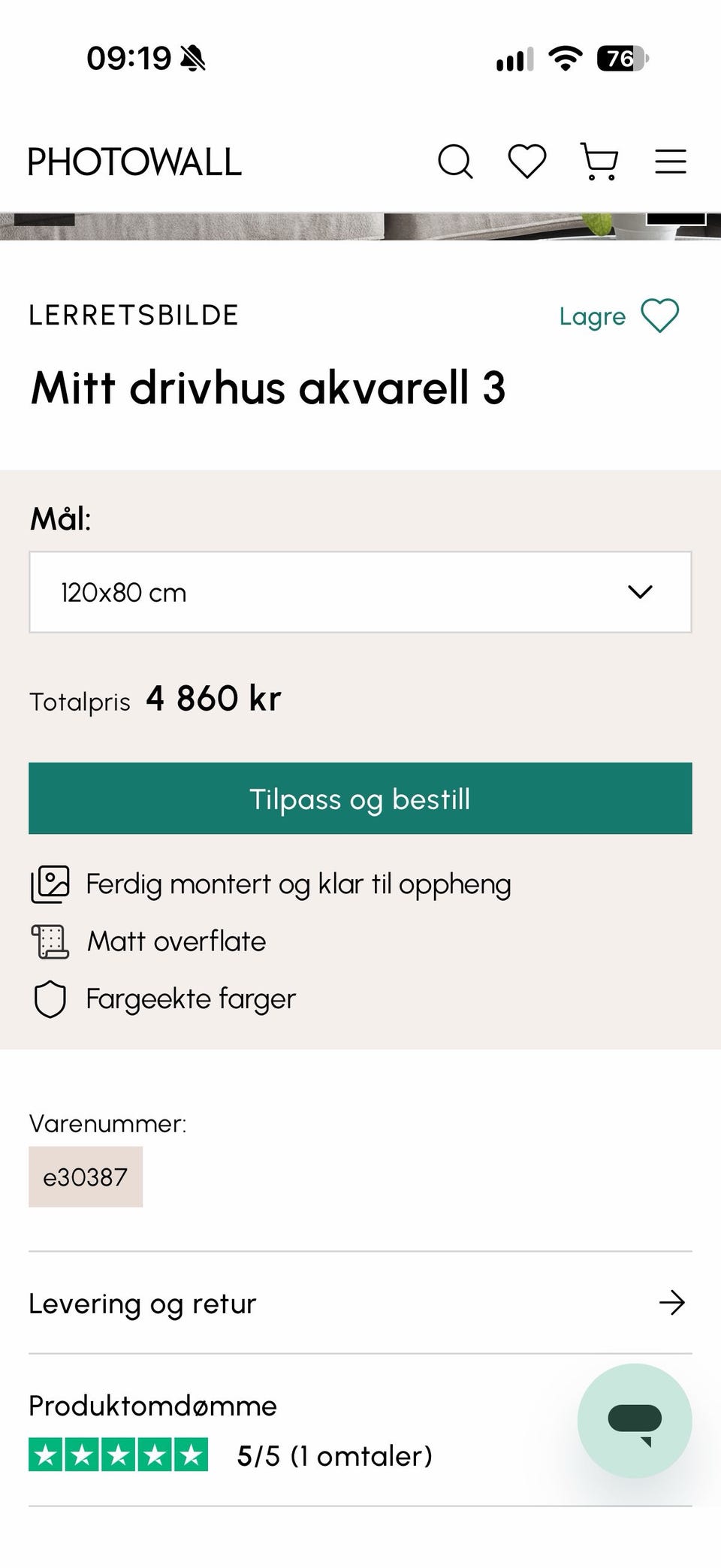
Task: Open the chat bubble widget
Action: (x=635, y=1420)
